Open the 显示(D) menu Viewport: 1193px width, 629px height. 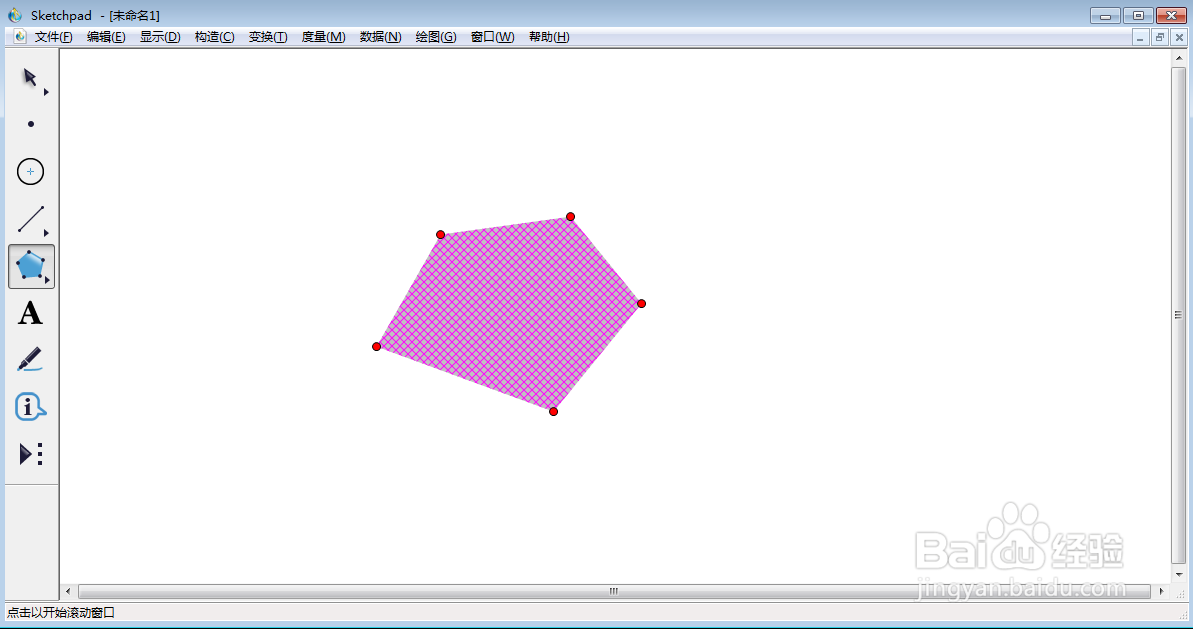[160, 37]
